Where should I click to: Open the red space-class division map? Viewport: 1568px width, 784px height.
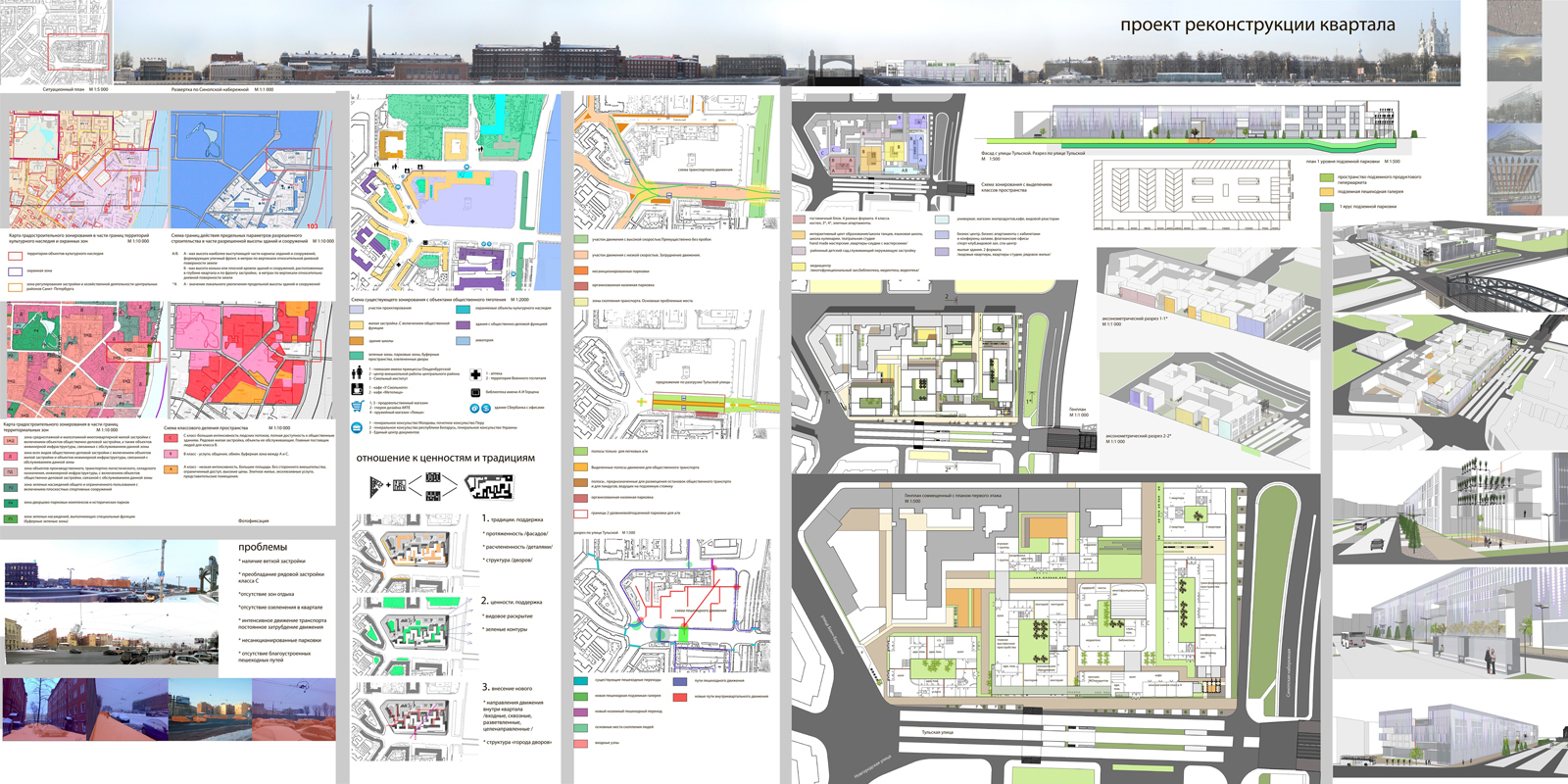[x=252, y=359]
